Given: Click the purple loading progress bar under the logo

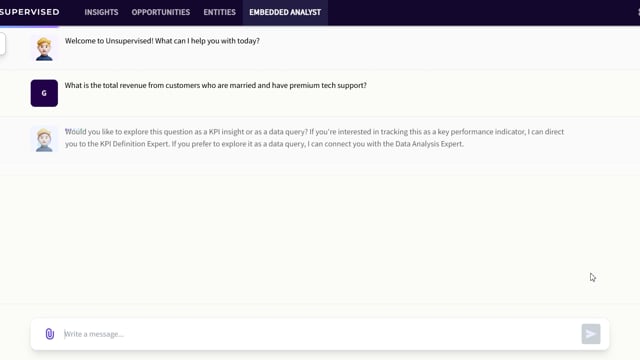Looking at the screenshot, I should click(29, 27).
